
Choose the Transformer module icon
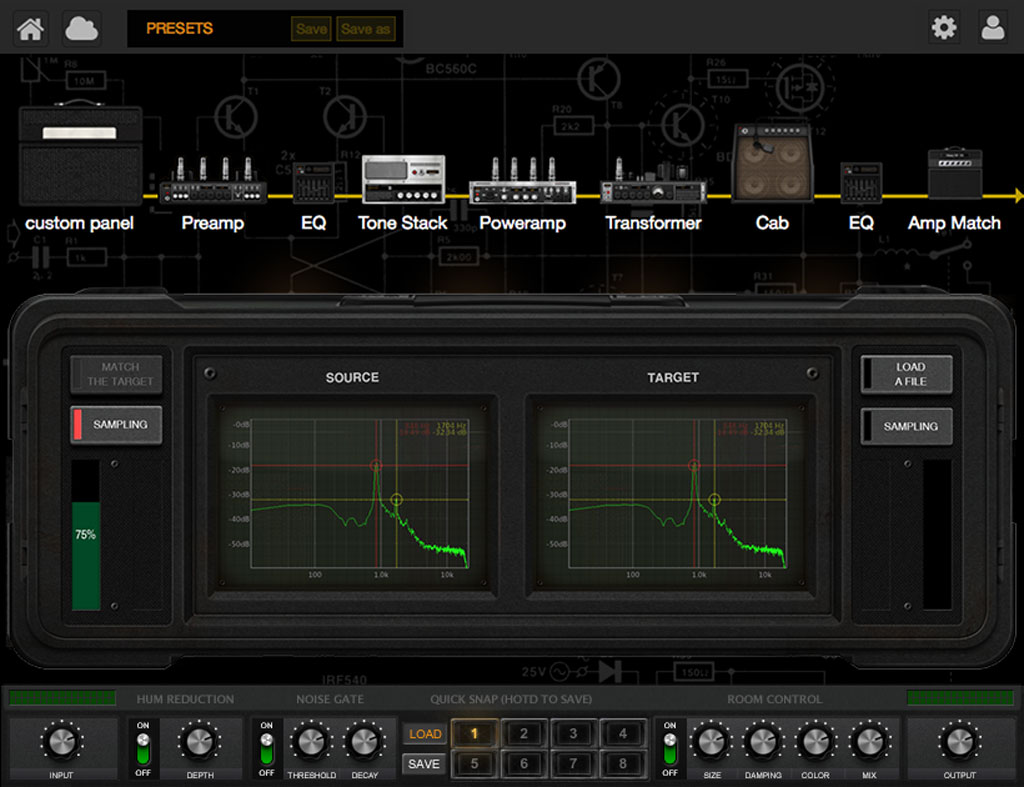pyautogui.click(x=653, y=183)
